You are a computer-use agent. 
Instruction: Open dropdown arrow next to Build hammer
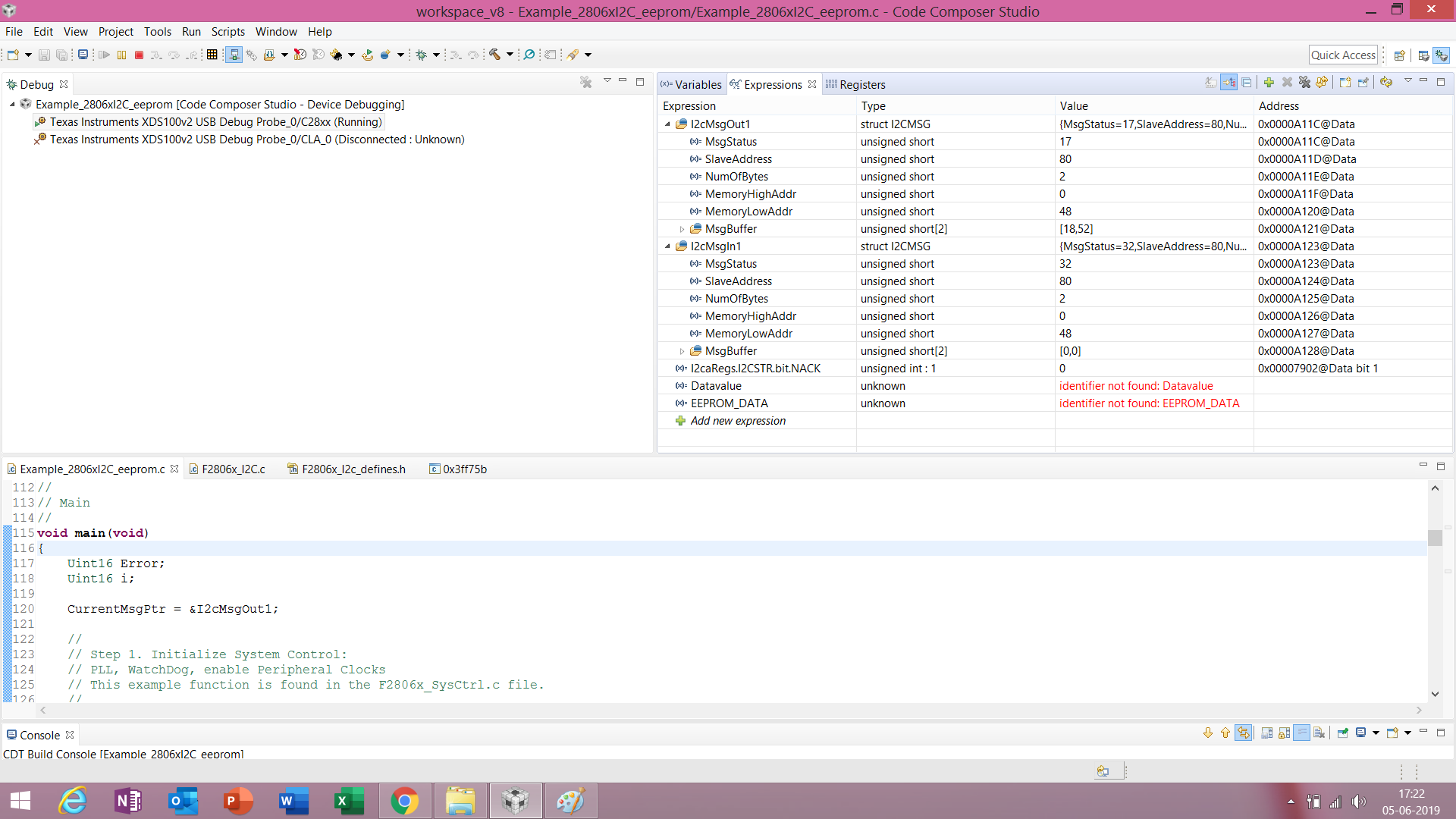tap(510, 55)
